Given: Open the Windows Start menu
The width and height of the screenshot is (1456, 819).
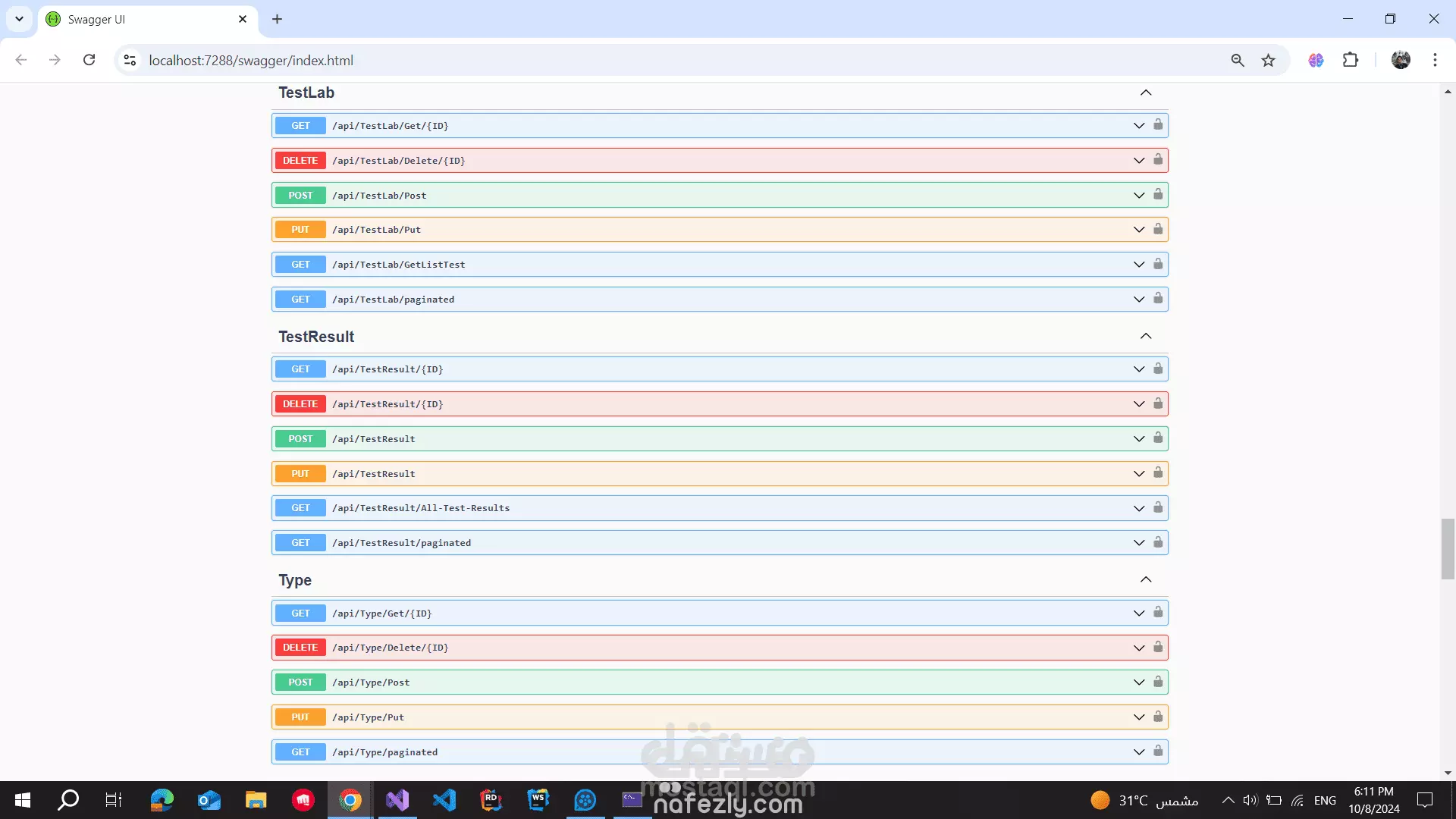Looking at the screenshot, I should click(23, 800).
